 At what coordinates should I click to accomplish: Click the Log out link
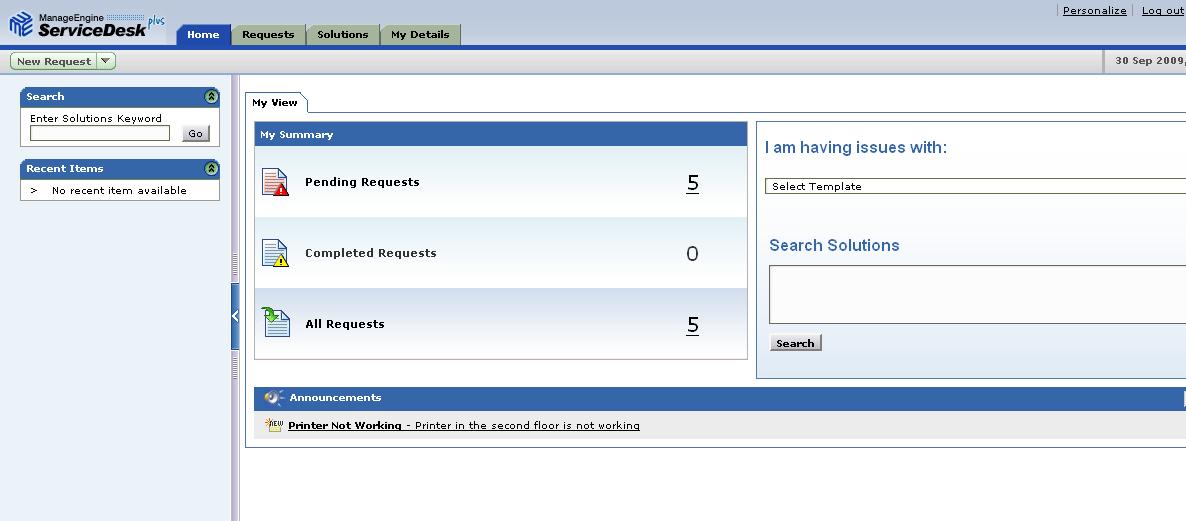pos(1163,11)
